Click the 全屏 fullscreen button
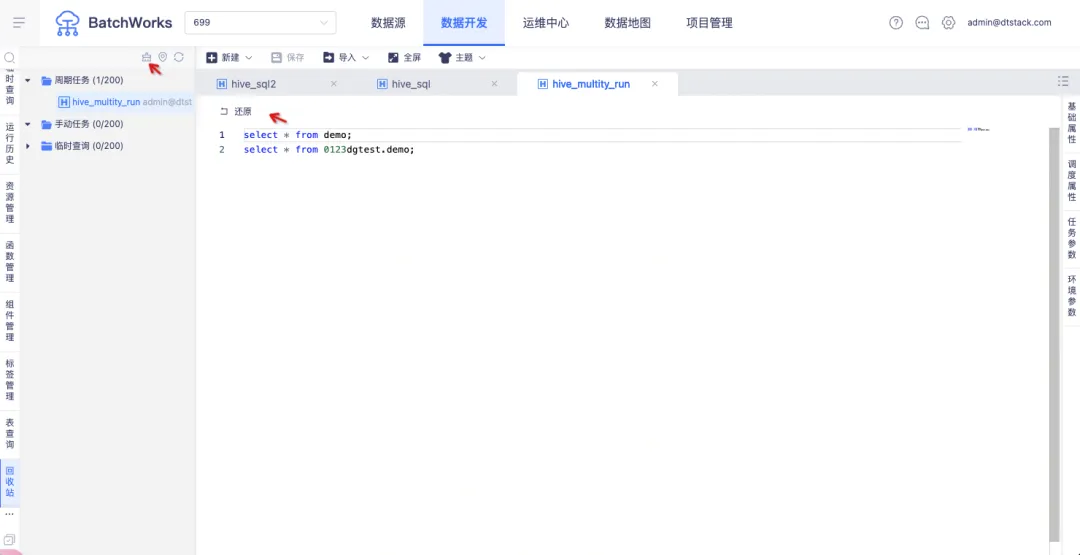Viewport: 1080px width, 555px height. 404,58
